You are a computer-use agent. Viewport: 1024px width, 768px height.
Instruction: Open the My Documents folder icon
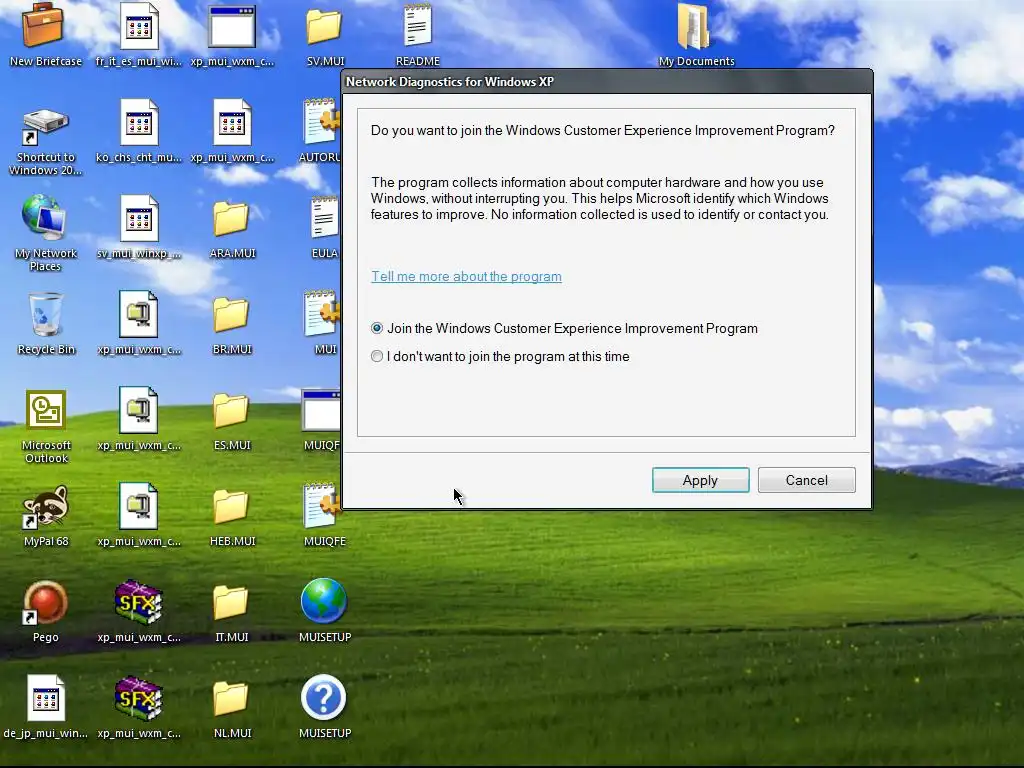pos(694,26)
